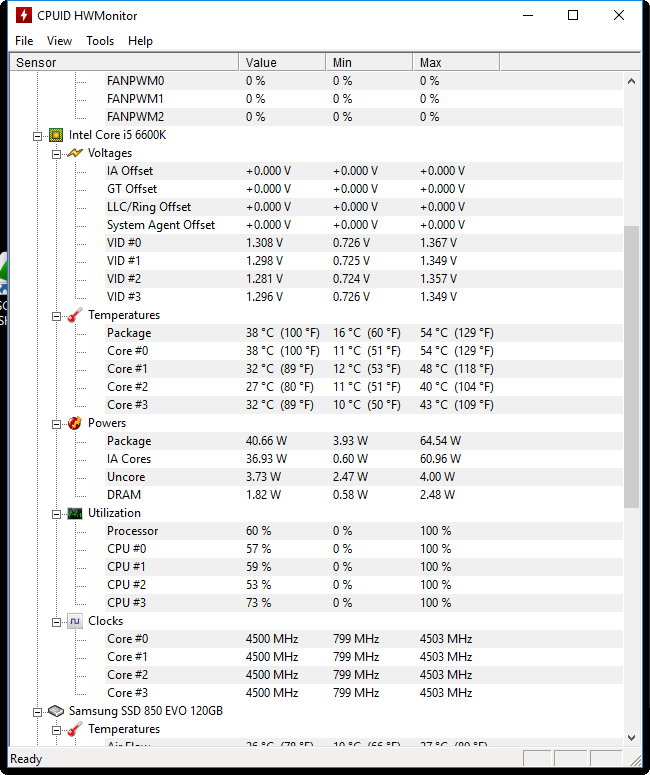This screenshot has width=650, height=775.
Task: Click the Sensor column header
Action: (x=125, y=63)
